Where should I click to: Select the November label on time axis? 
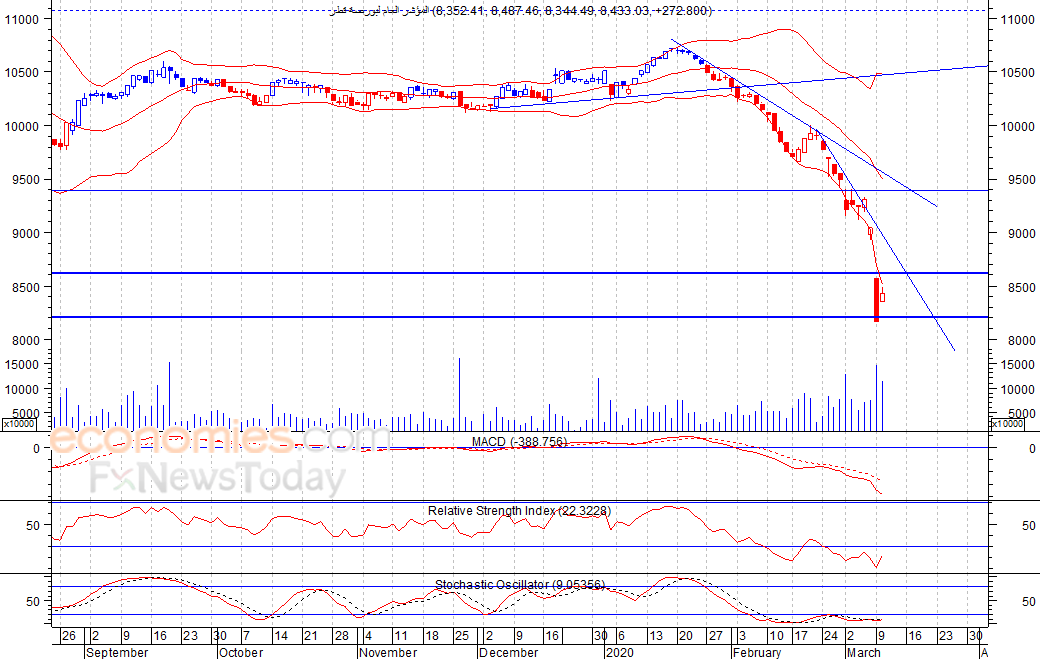pyautogui.click(x=388, y=652)
